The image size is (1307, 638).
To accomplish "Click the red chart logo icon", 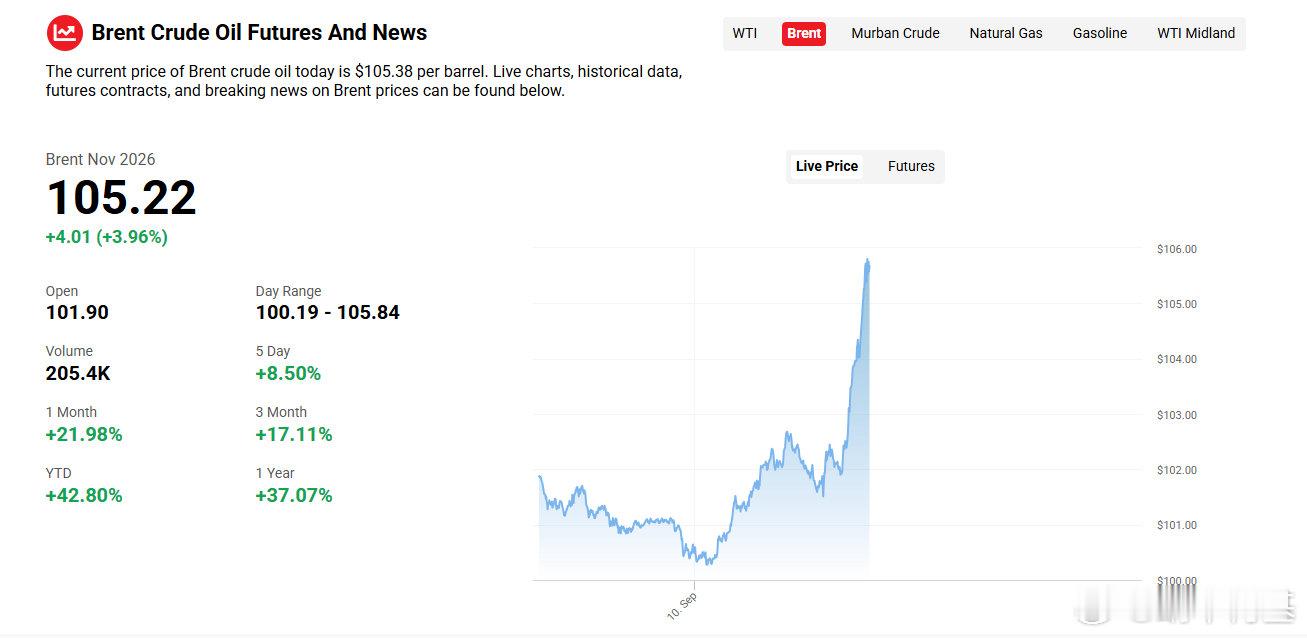I will click(65, 33).
